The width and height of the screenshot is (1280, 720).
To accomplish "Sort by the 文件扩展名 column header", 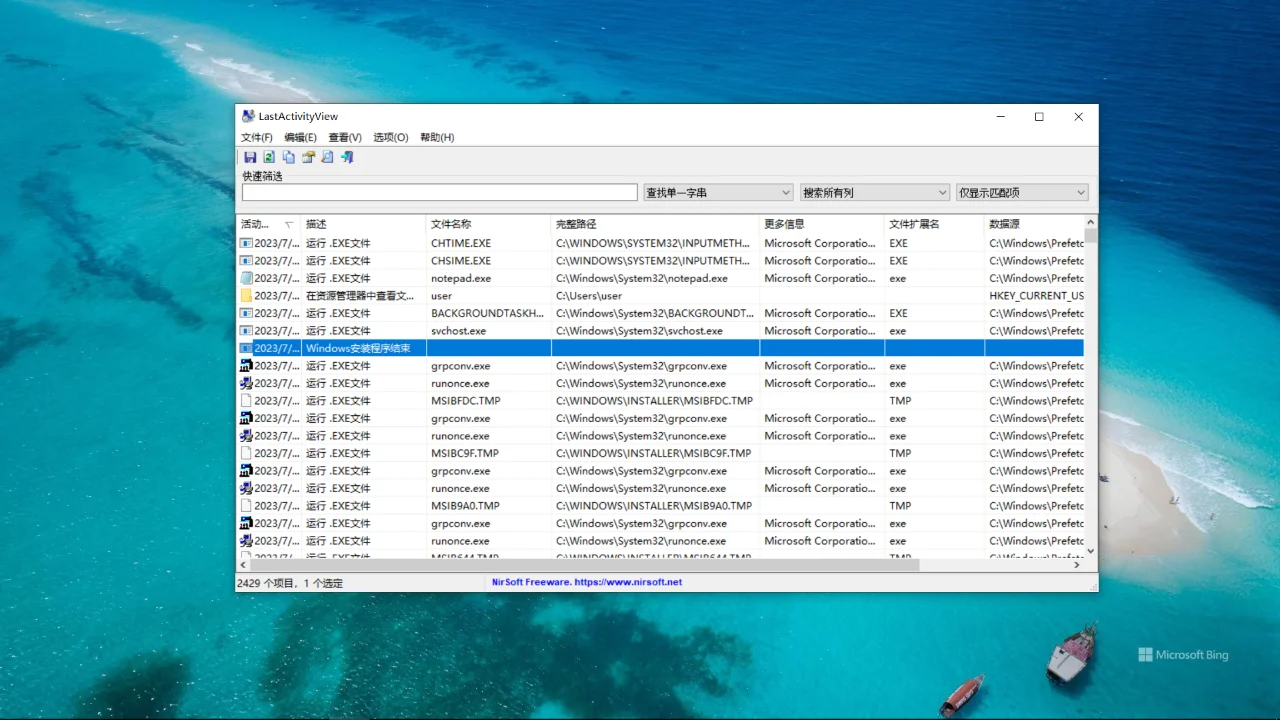I will click(x=934, y=224).
